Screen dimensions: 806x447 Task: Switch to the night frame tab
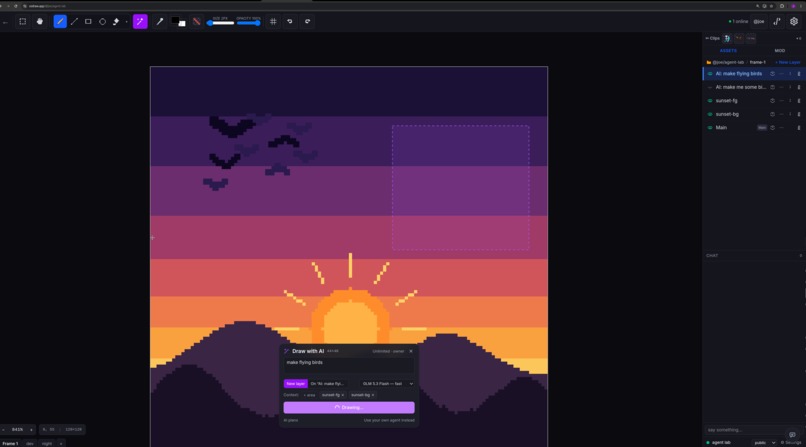click(47, 443)
